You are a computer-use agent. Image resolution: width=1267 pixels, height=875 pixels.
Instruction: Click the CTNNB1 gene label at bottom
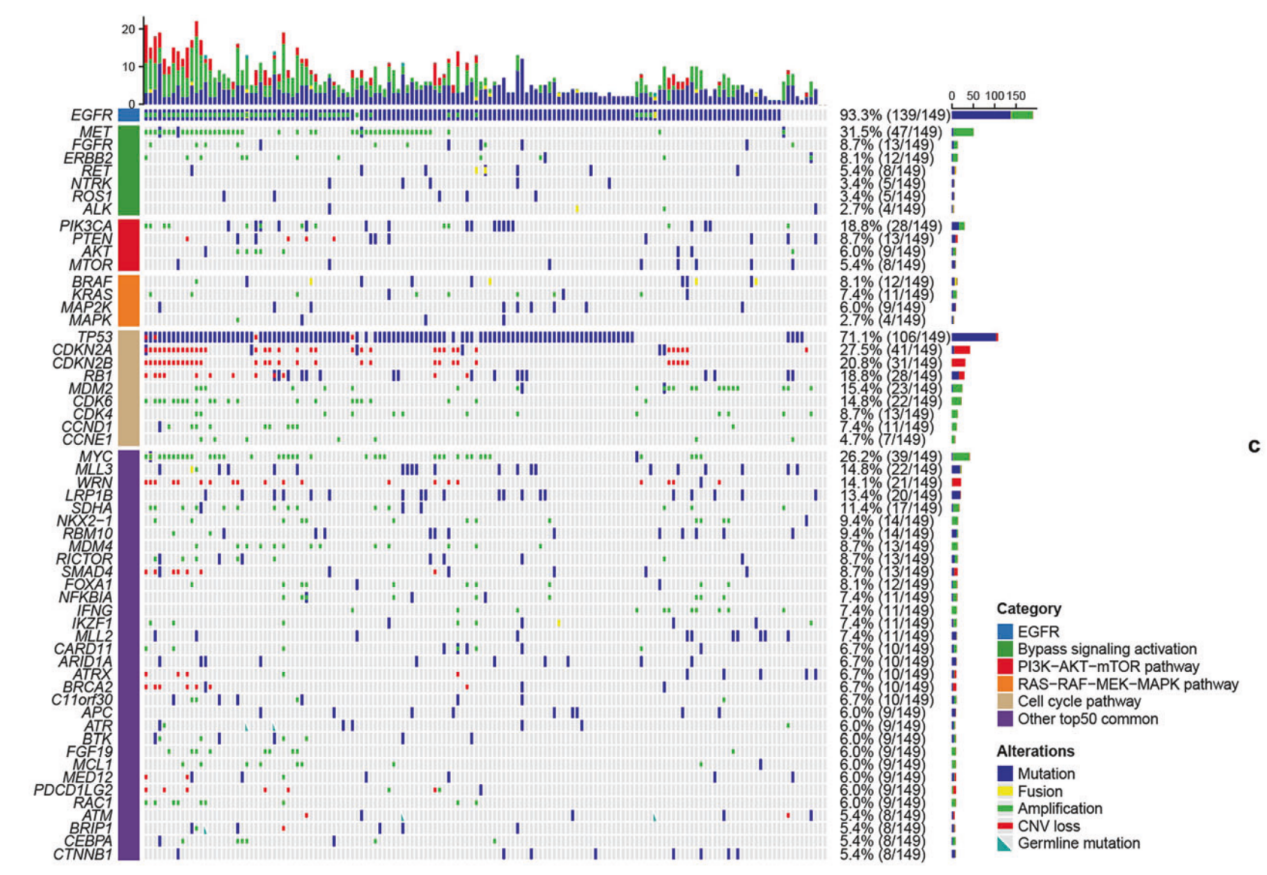[87, 854]
